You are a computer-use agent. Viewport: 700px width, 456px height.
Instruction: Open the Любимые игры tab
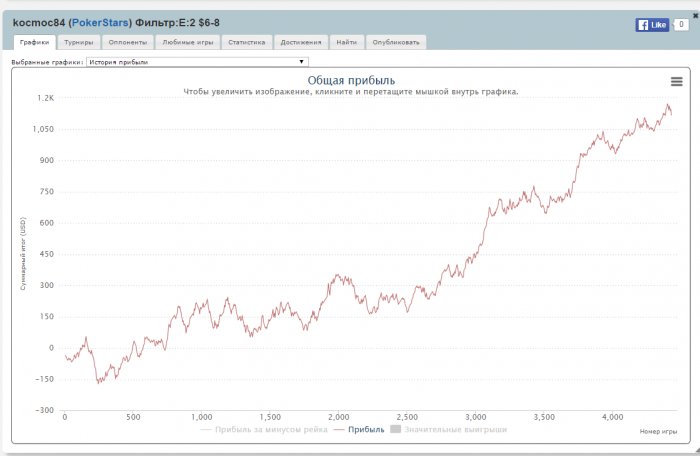click(188, 42)
